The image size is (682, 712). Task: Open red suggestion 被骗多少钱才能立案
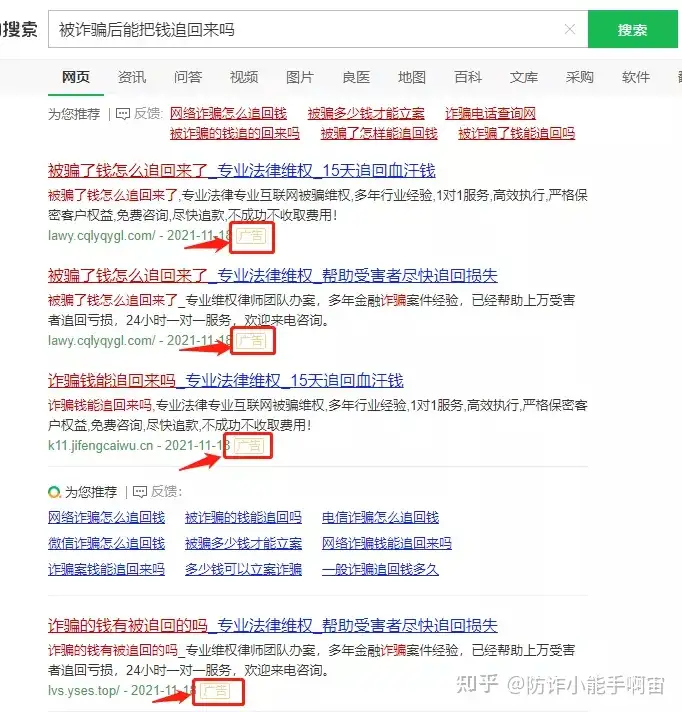366,113
